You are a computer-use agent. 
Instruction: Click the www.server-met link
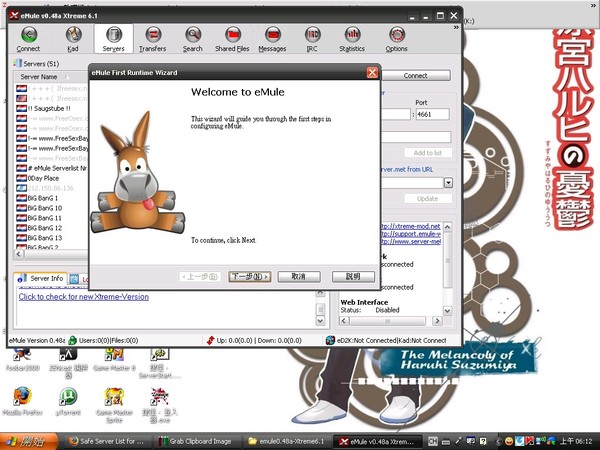[411, 241]
